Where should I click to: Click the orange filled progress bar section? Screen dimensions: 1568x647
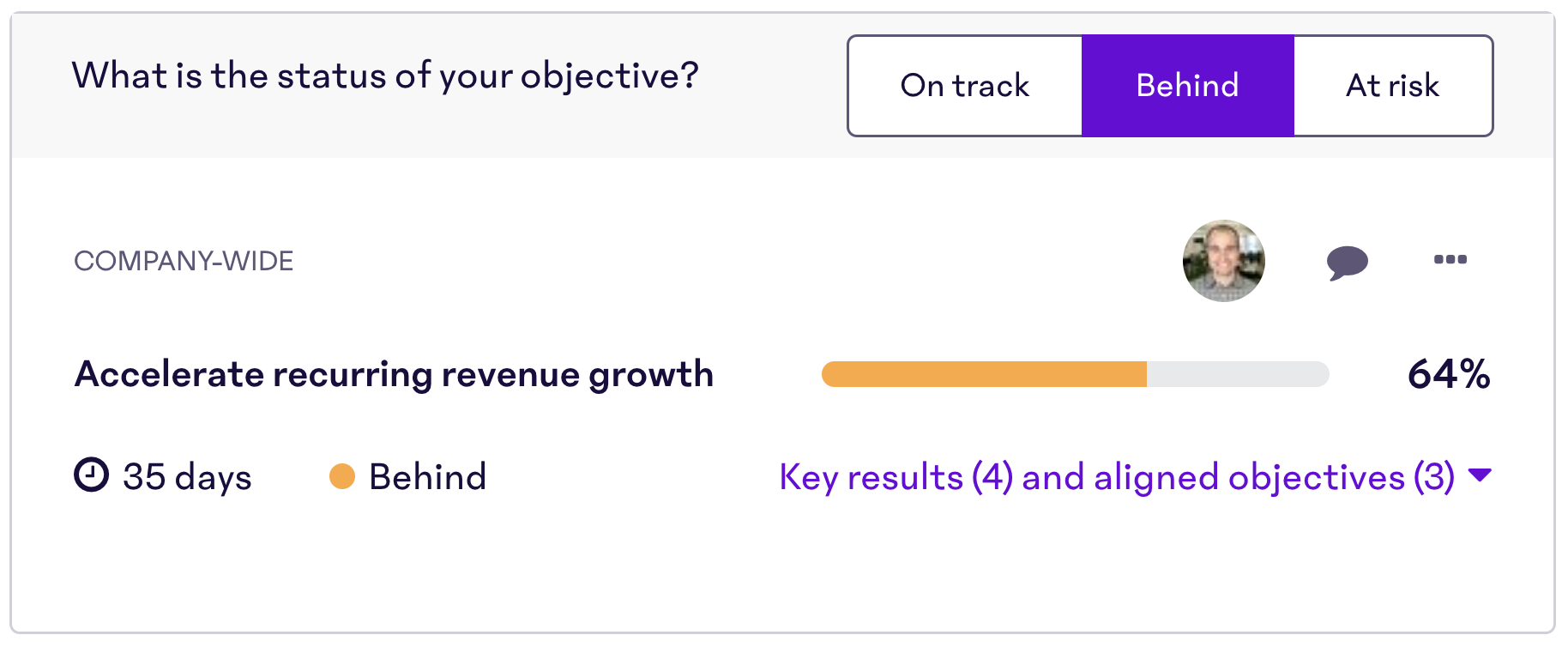[x=984, y=374]
